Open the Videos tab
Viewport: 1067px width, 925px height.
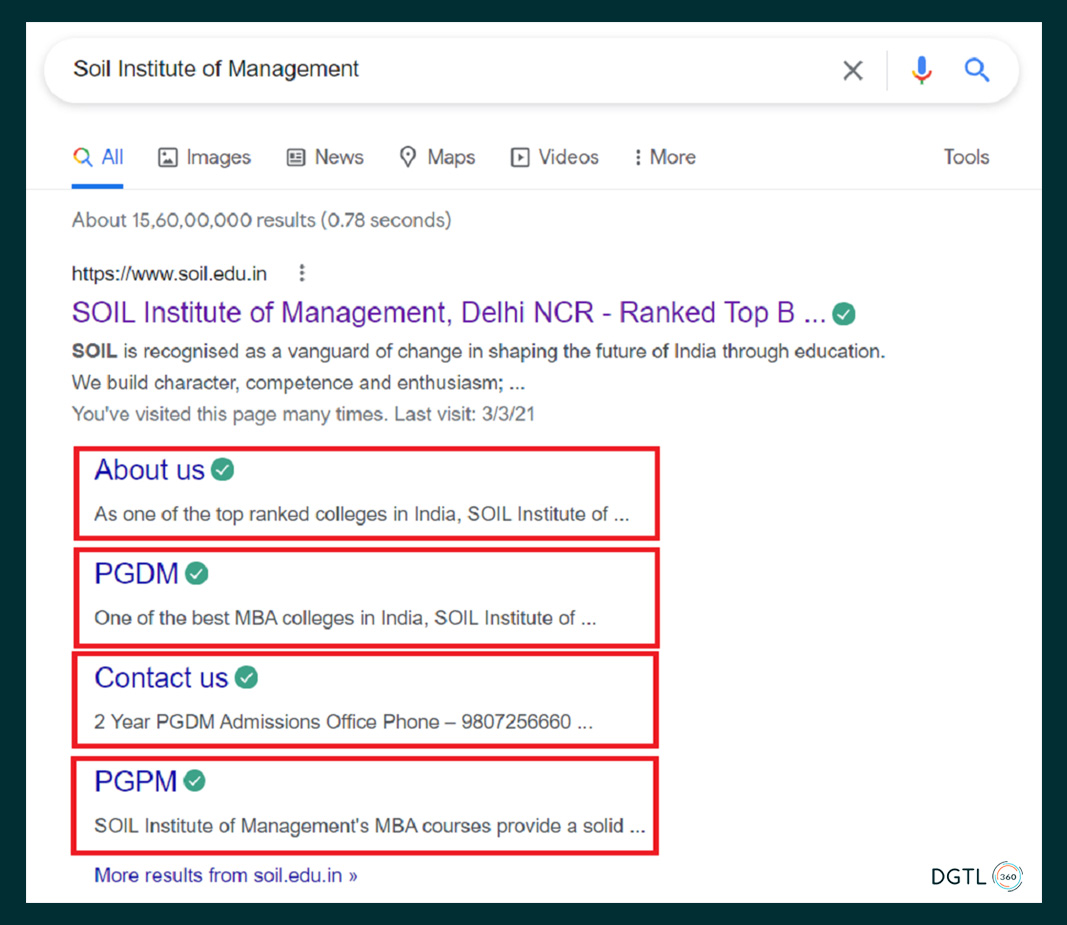pos(555,157)
